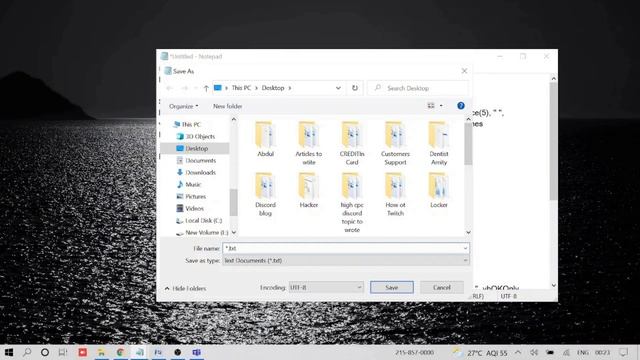Expand the address bar history dropdown

pos(338,88)
